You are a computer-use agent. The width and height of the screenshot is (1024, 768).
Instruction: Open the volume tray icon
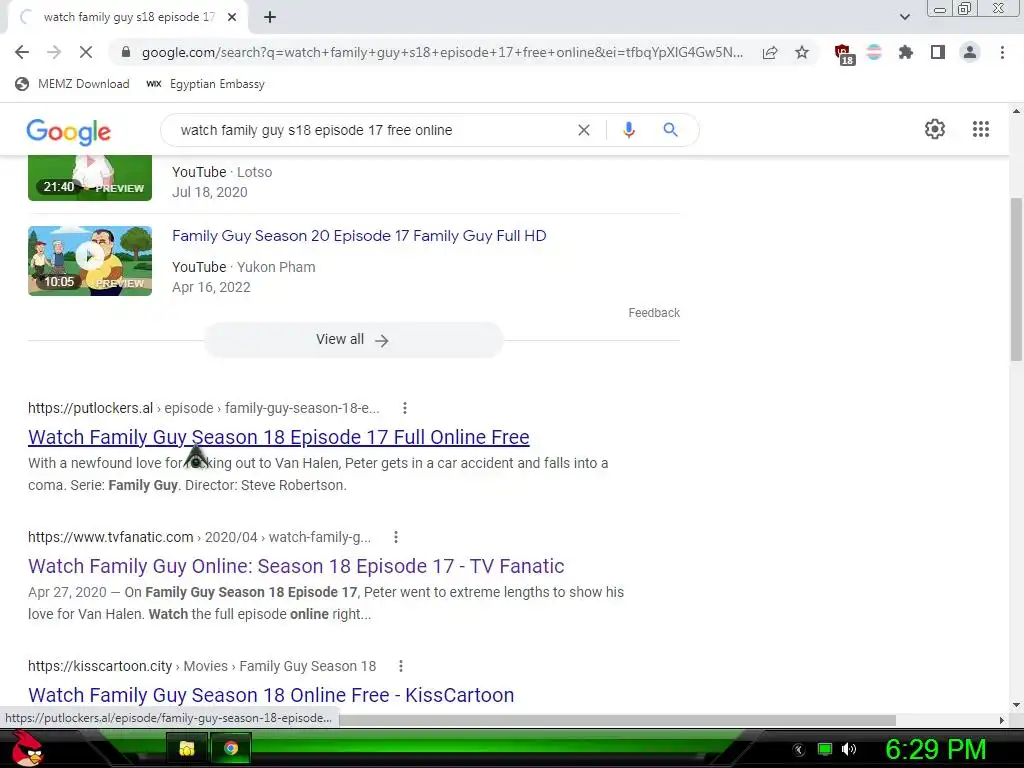(x=849, y=749)
